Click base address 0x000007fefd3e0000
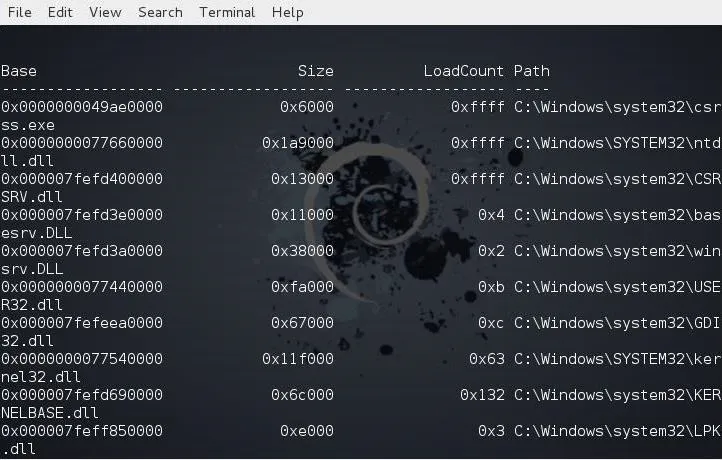The width and height of the screenshot is (722, 460). coord(82,215)
